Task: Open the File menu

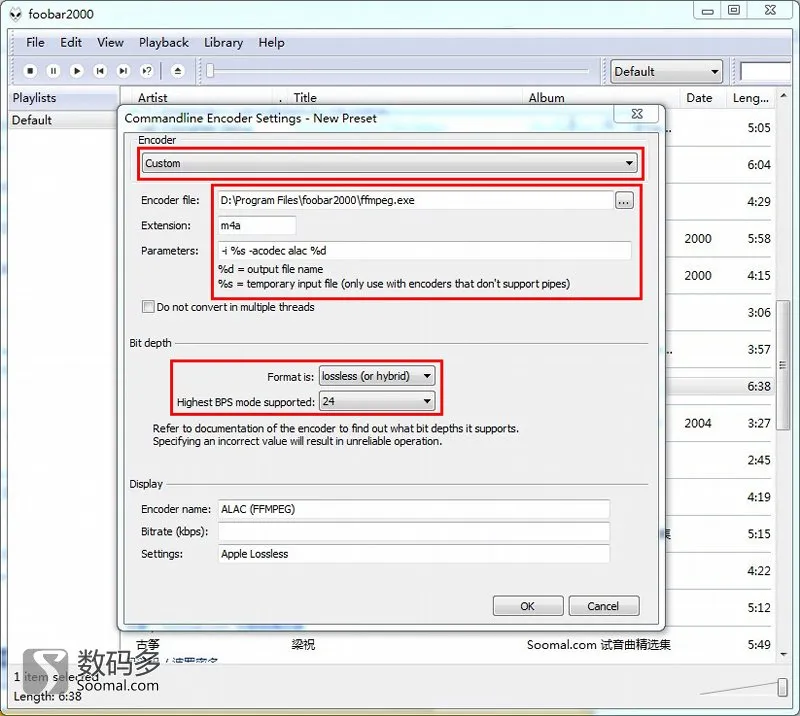Action: 35,42
